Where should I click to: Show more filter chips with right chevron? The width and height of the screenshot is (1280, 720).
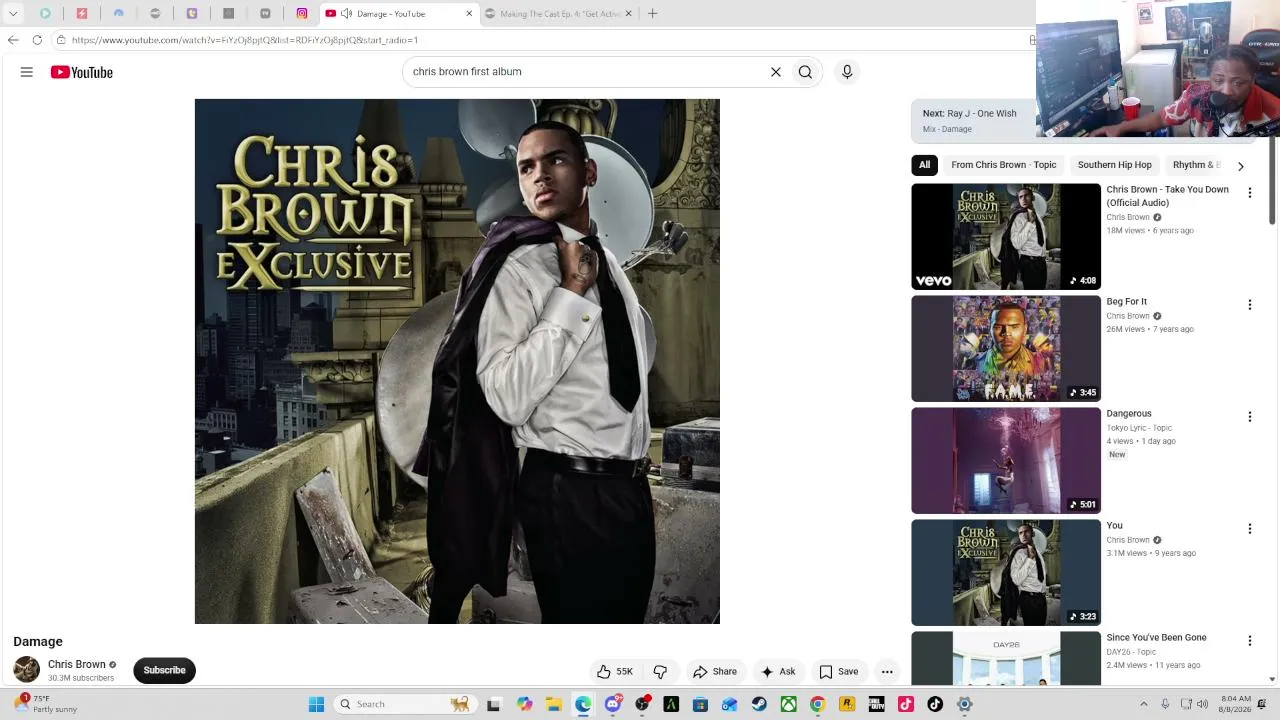click(x=1240, y=166)
